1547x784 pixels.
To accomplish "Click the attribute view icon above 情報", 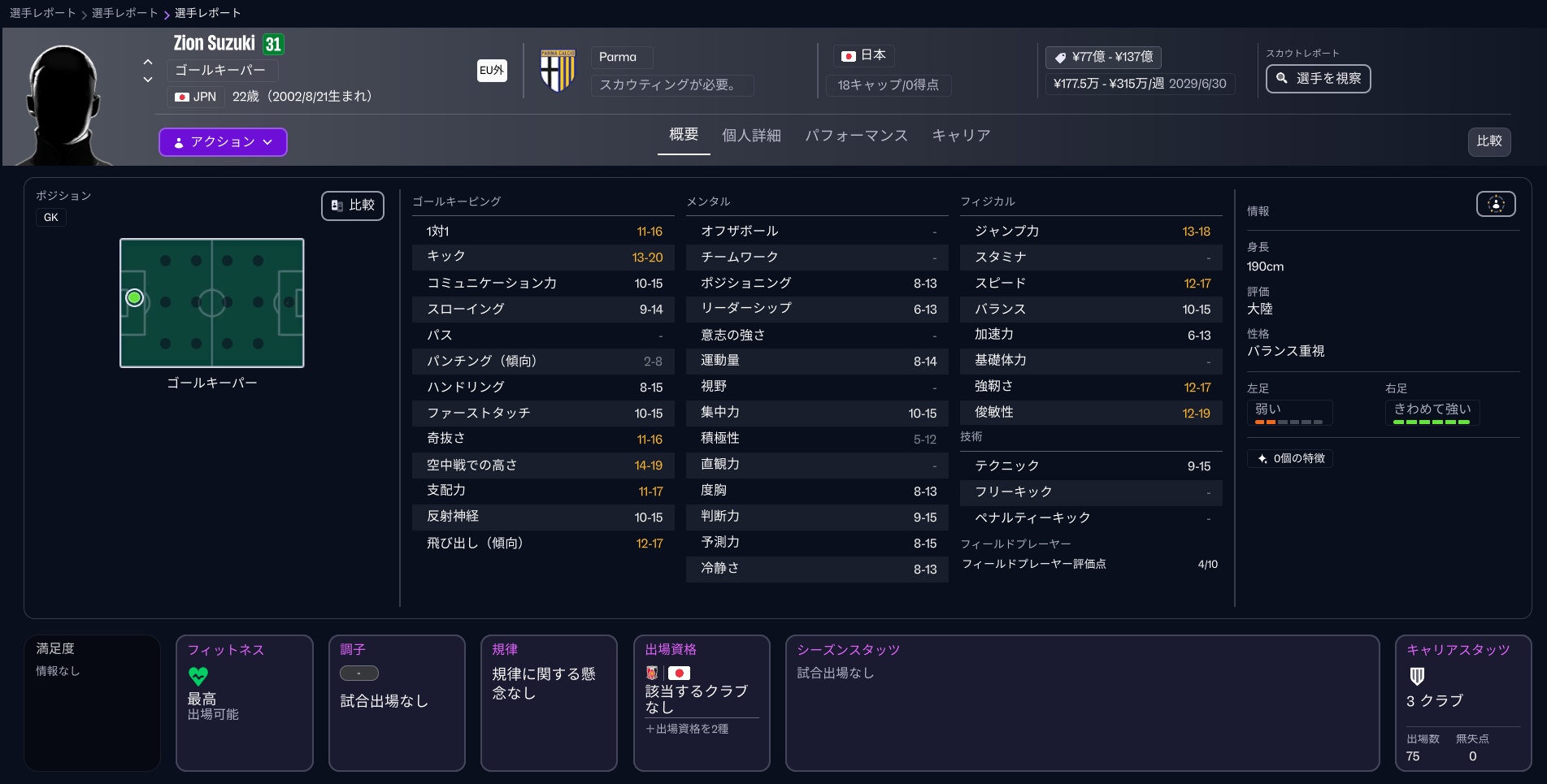I will click(x=1496, y=204).
